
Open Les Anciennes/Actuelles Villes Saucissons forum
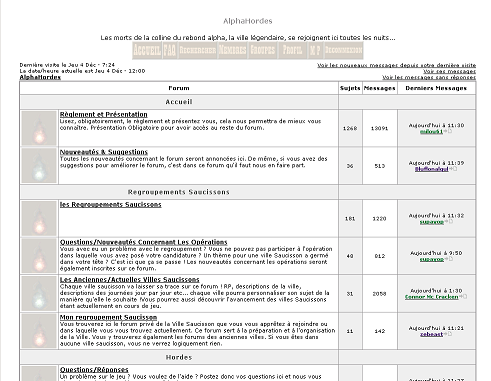pyautogui.click(x=129, y=280)
